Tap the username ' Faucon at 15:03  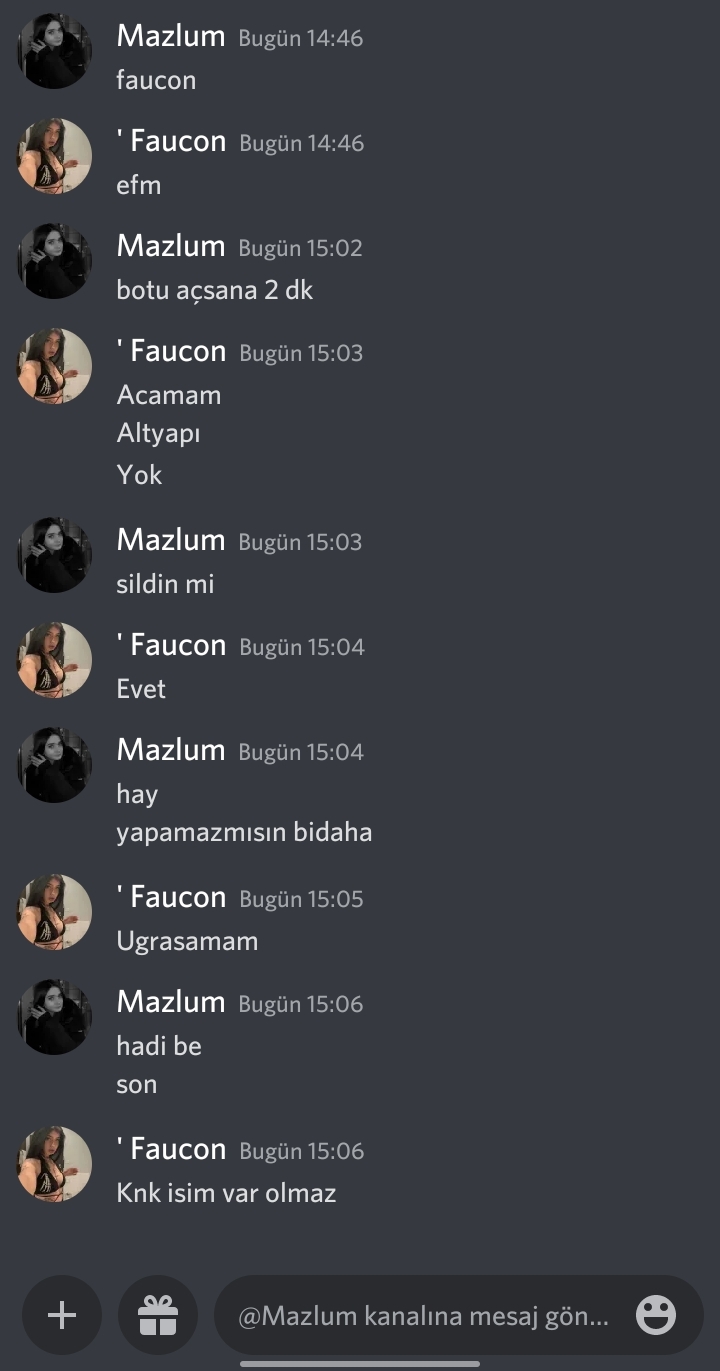[x=171, y=351]
